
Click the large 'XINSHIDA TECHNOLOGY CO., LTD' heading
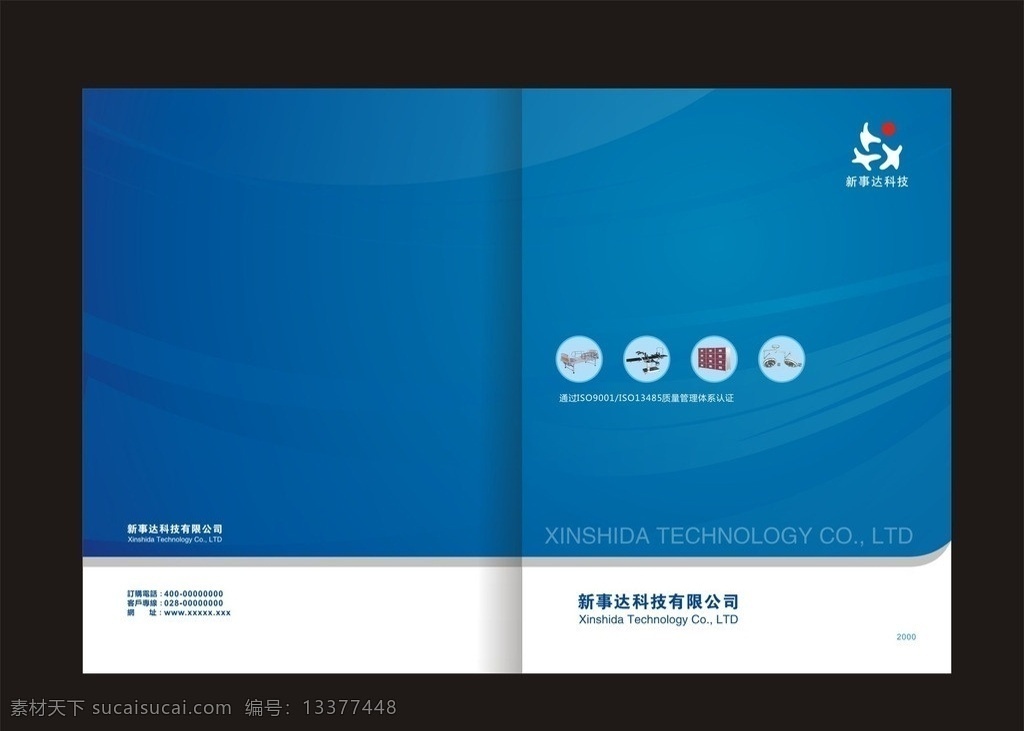[728, 536]
